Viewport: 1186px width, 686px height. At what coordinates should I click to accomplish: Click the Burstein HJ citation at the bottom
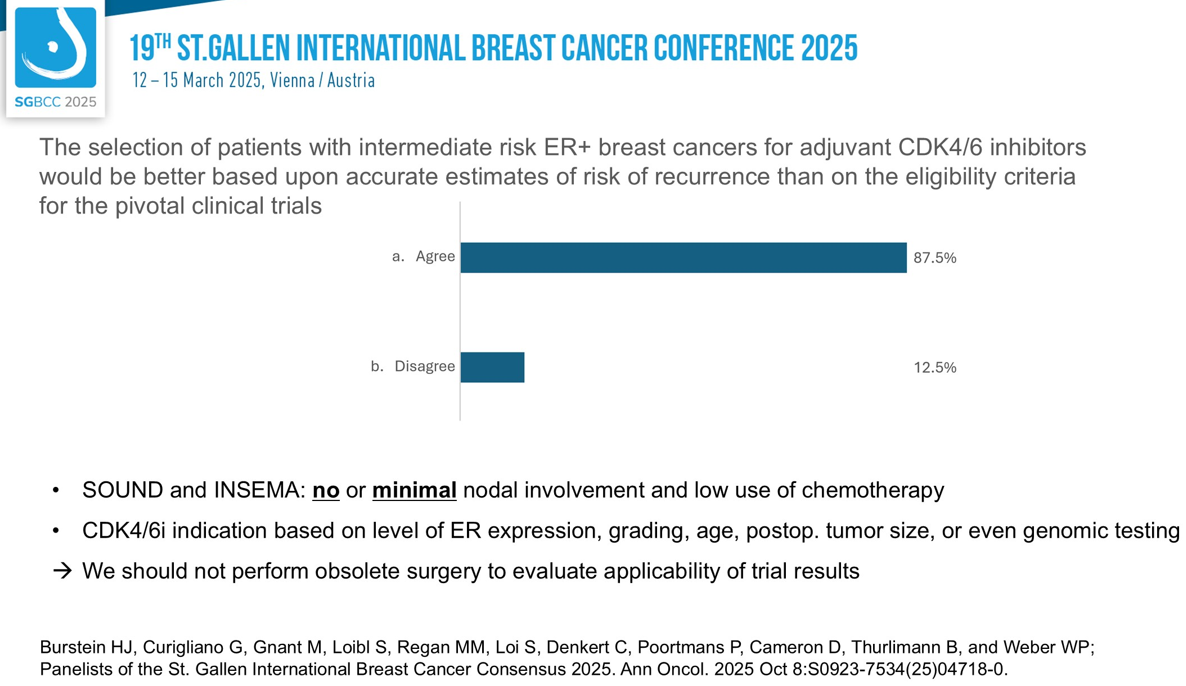(x=566, y=658)
